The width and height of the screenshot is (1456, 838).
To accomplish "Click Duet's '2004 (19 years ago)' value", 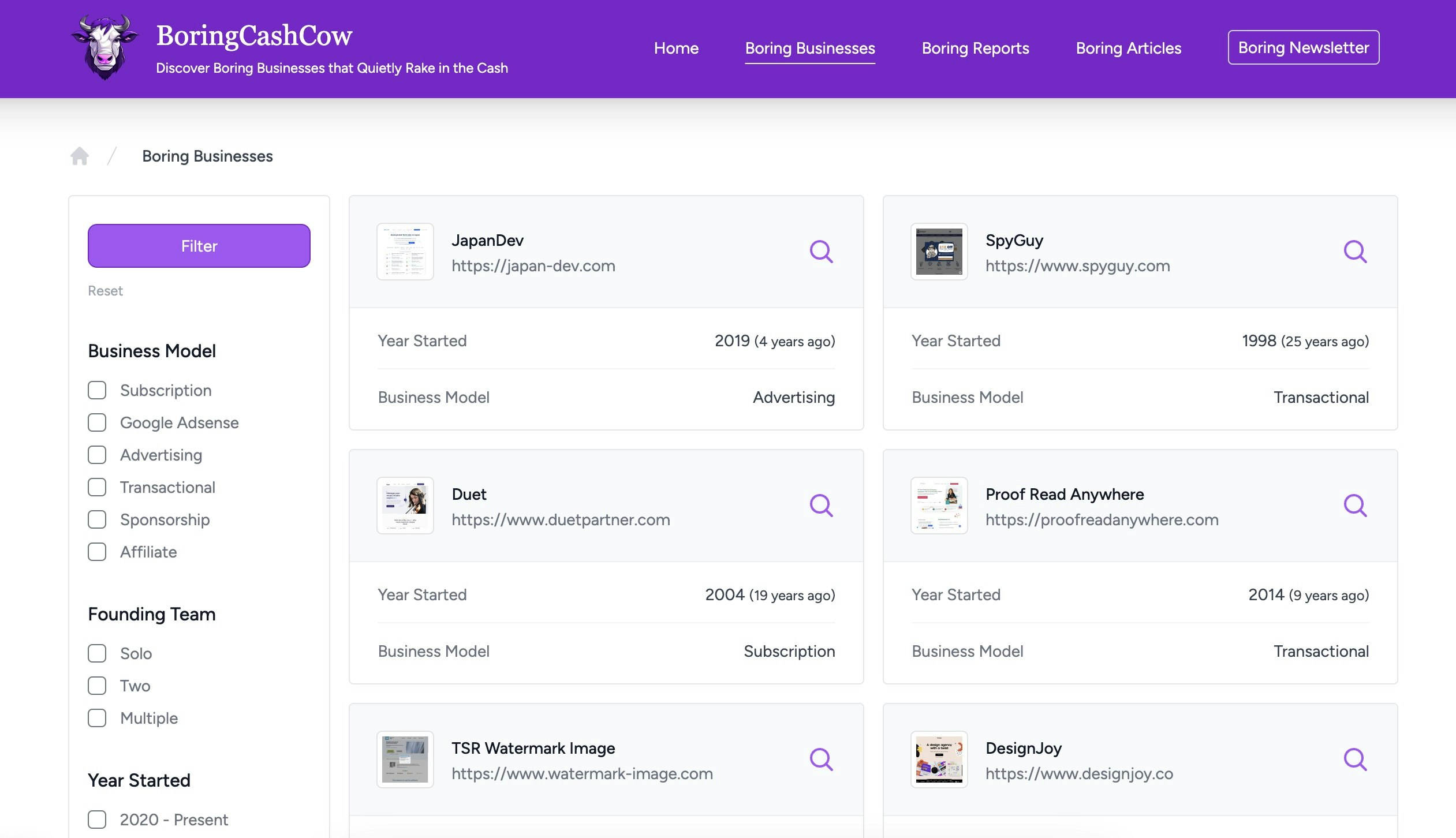I will coord(770,595).
